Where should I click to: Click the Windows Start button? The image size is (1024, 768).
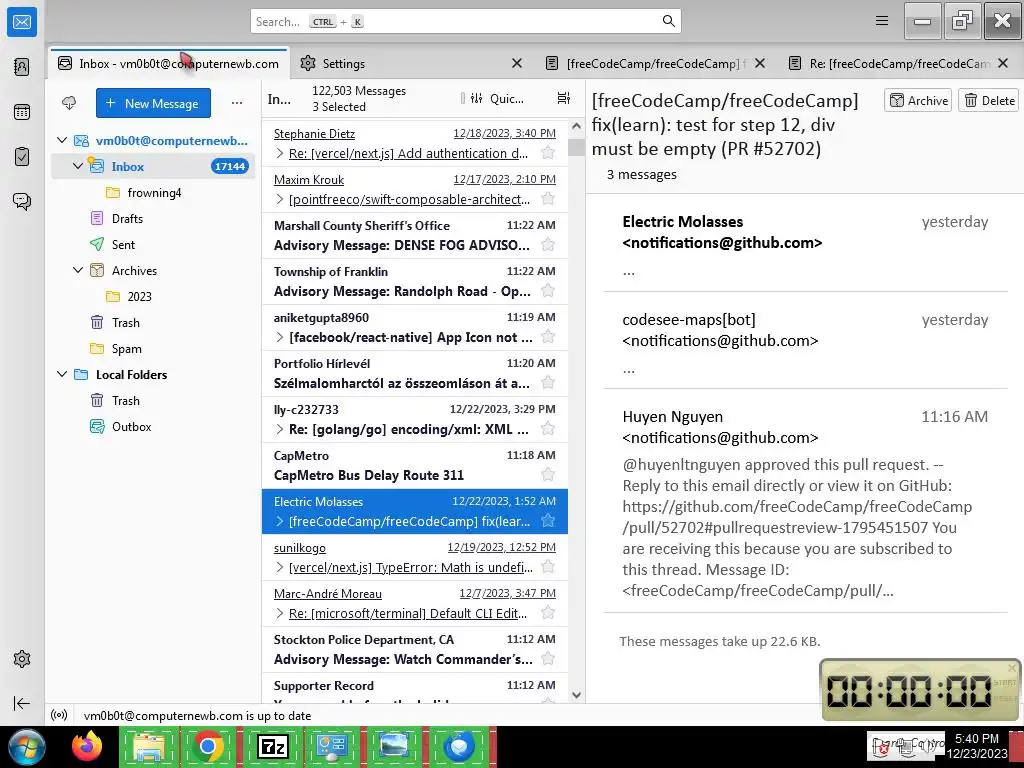(x=27, y=747)
